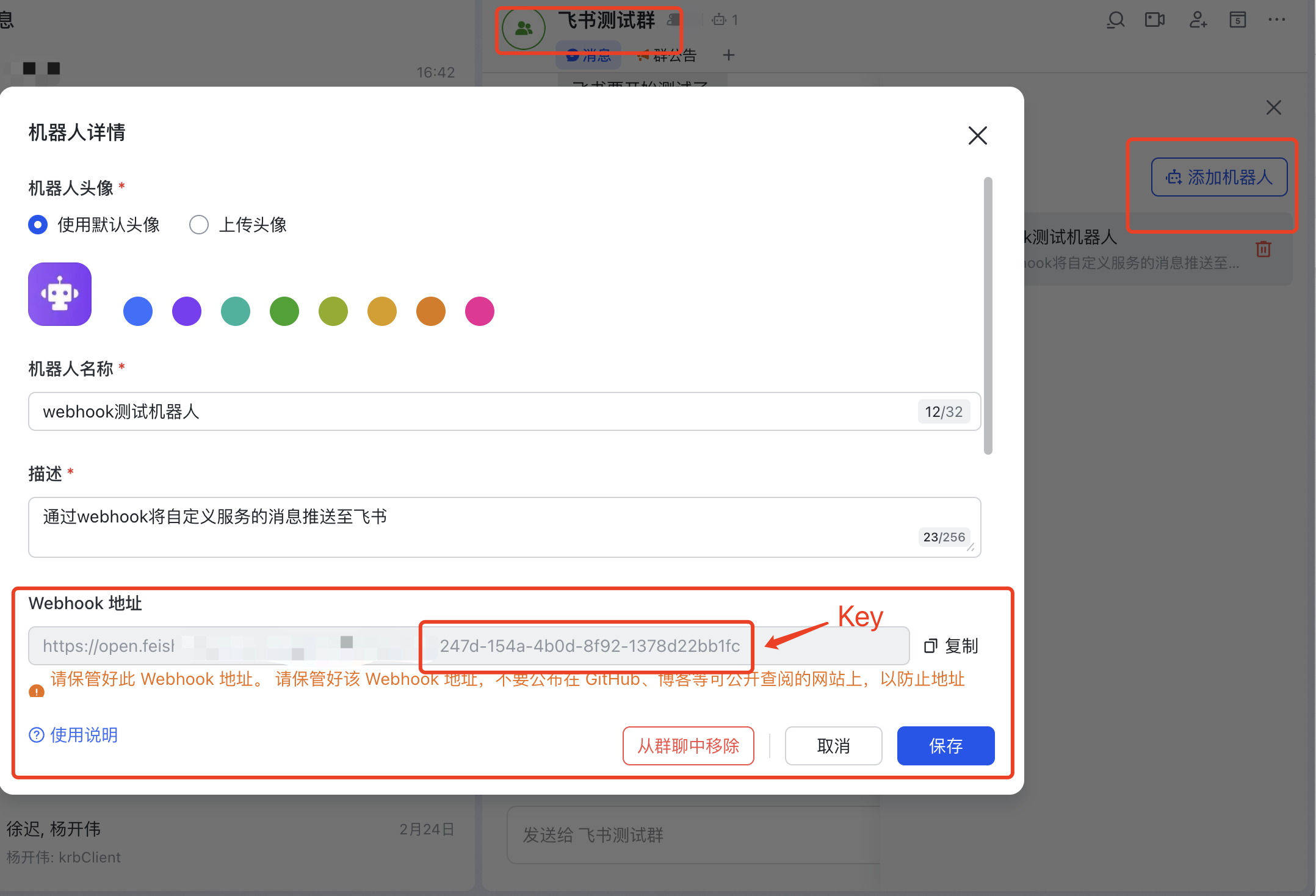Select the use default avatar radio option
The width and height of the screenshot is (1316, 896).
click(x=38, y=225)
